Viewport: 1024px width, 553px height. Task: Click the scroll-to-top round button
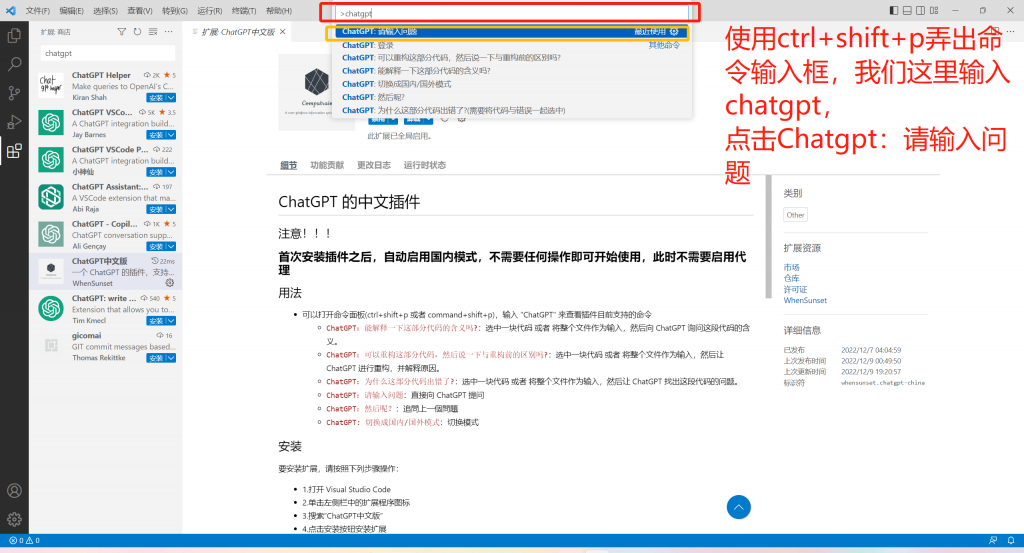tap(739, 507)
